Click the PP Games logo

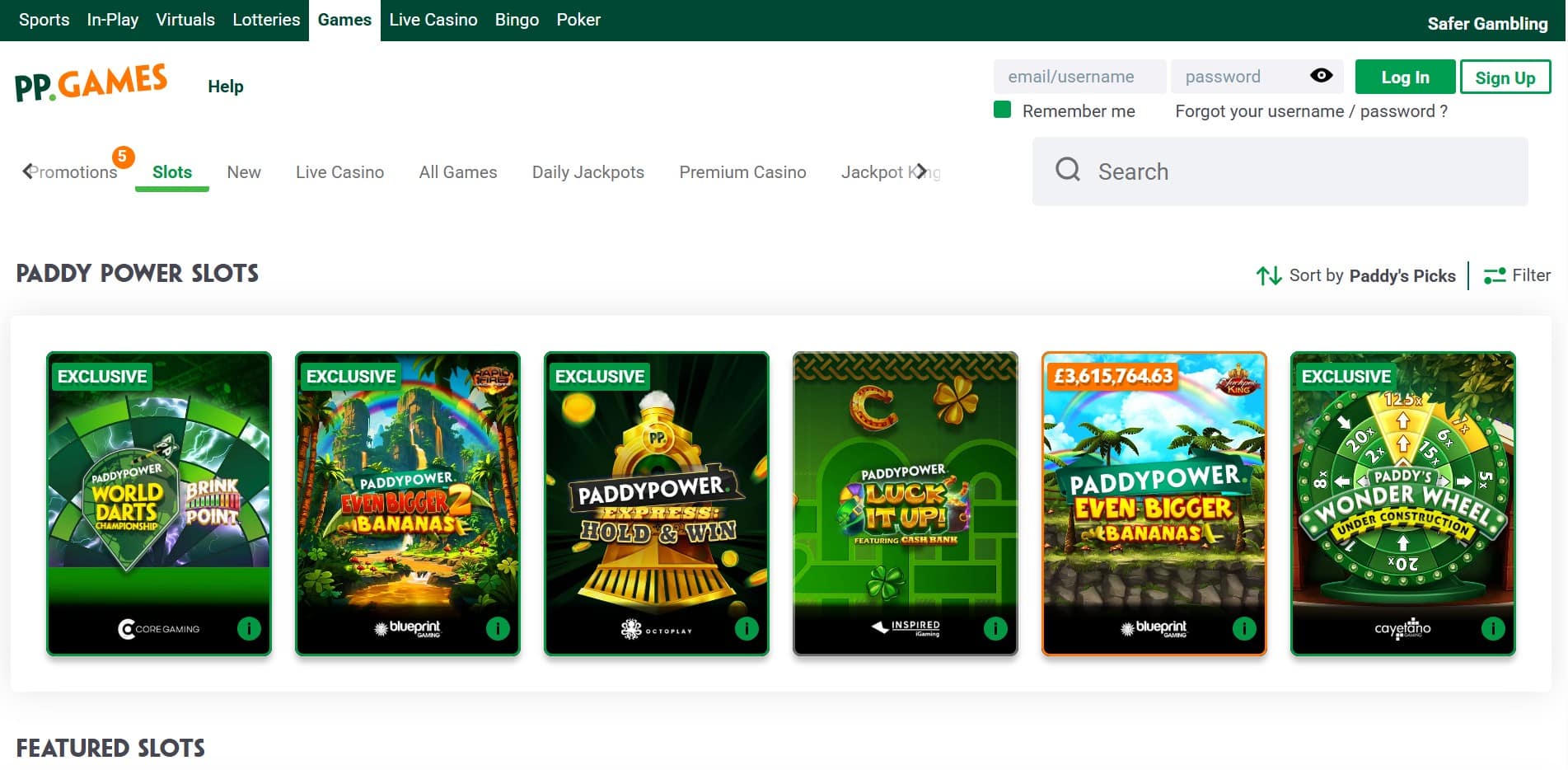tap(91, 83)
